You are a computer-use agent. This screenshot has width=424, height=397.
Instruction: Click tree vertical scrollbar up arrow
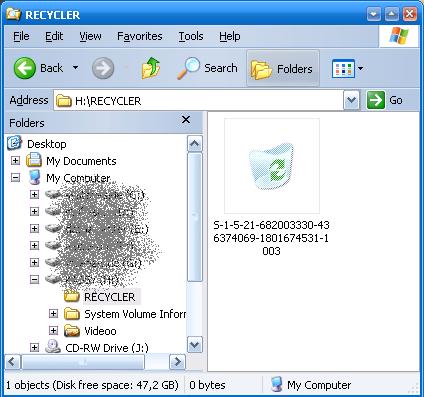194,144
